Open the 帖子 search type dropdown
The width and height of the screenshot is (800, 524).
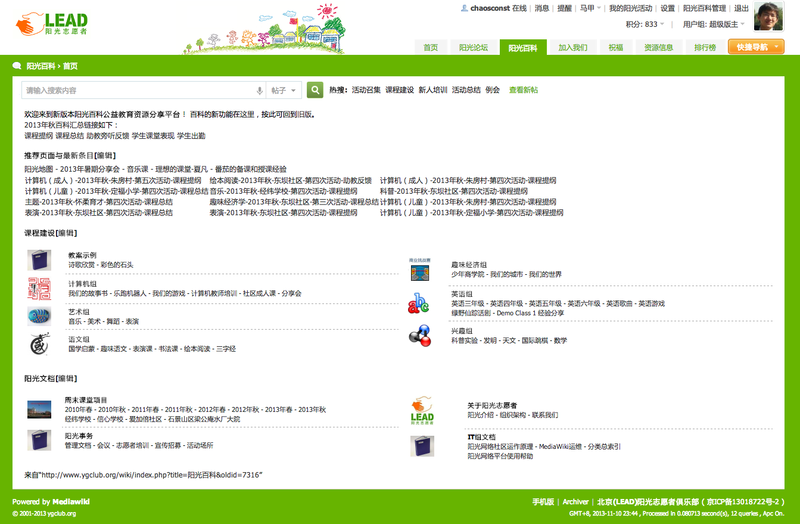[x=284, y=90]
